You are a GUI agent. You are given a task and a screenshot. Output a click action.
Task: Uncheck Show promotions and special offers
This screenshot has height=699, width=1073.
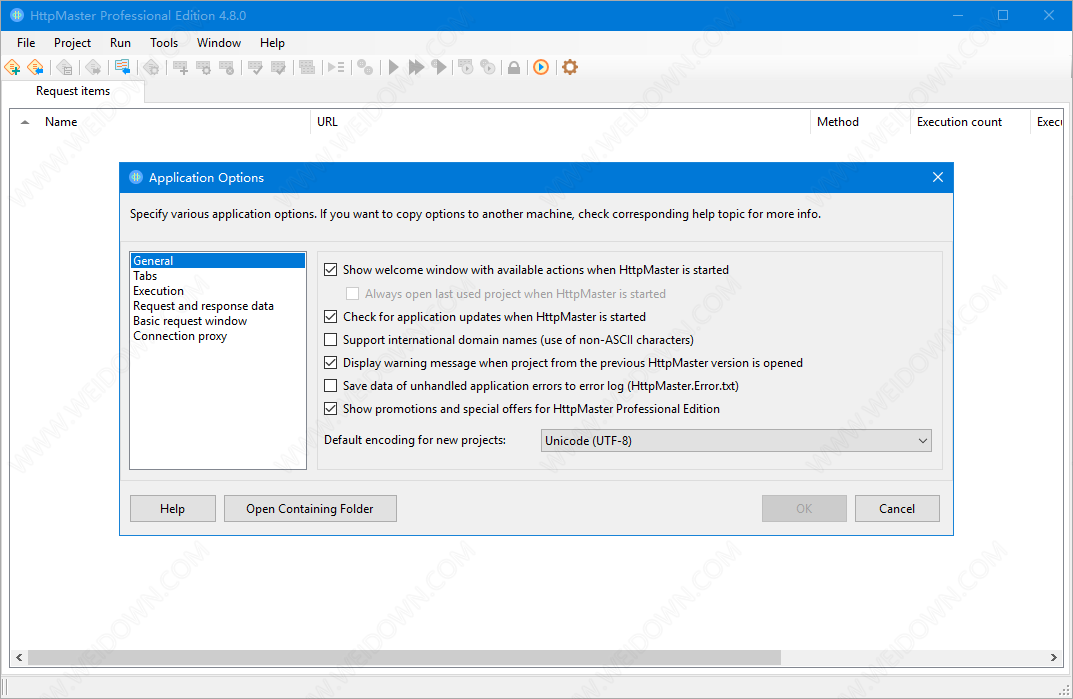pyautogui.click(x=331, y=409)
